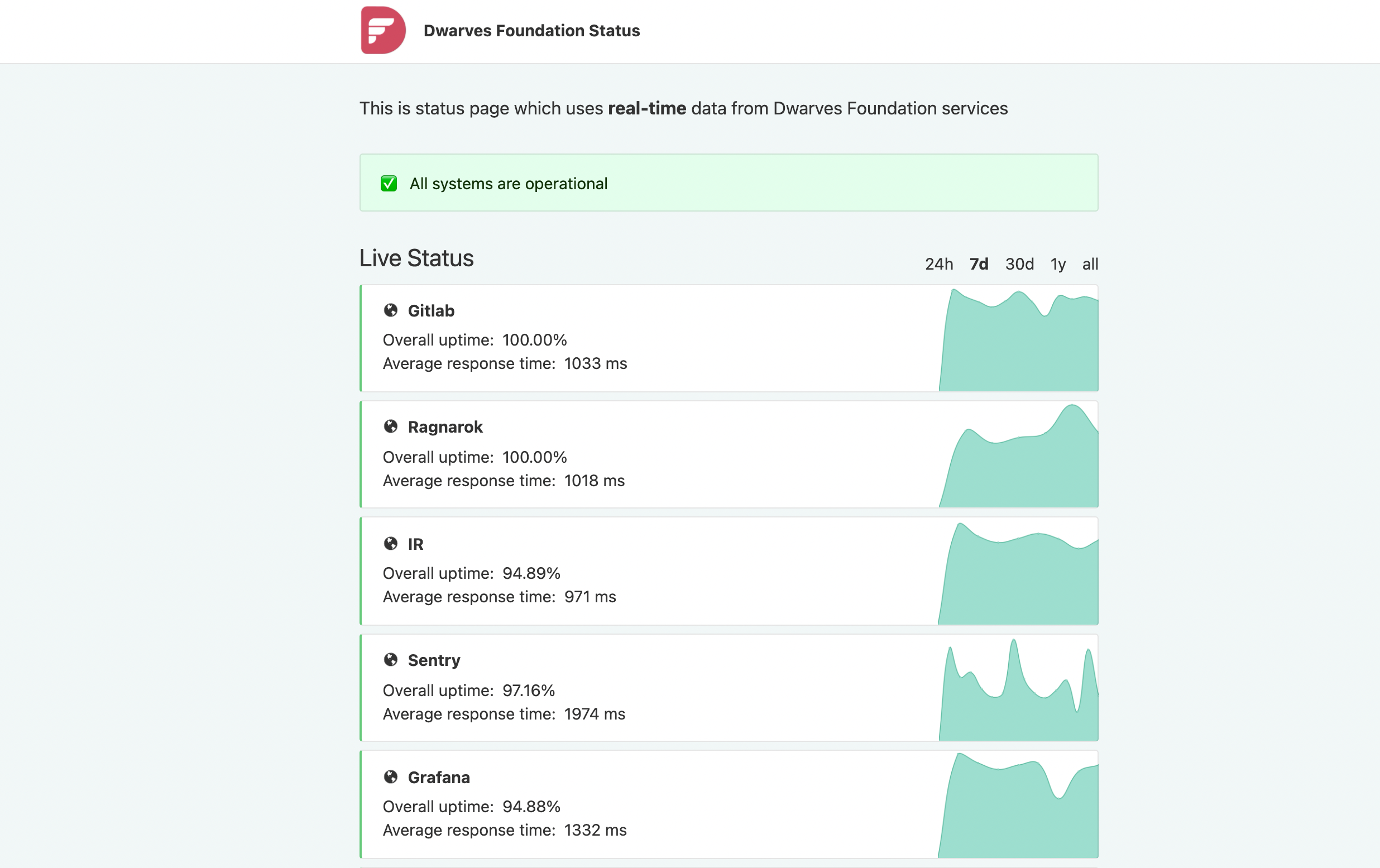Image resolution: width=1380 pixels, height=868 pixels.
Task: Open the Ragnarok service name
Action: [445, 427]
